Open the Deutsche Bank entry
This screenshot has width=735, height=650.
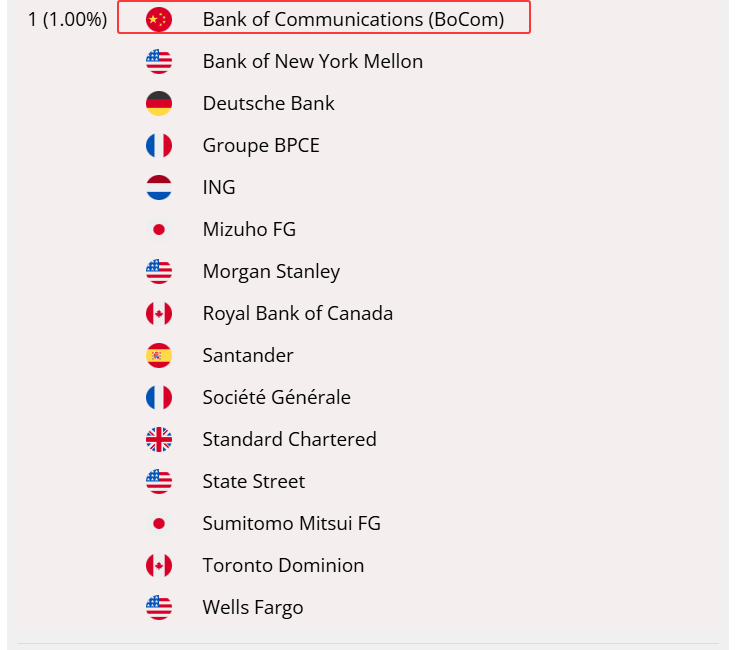[x=268, y=103]
